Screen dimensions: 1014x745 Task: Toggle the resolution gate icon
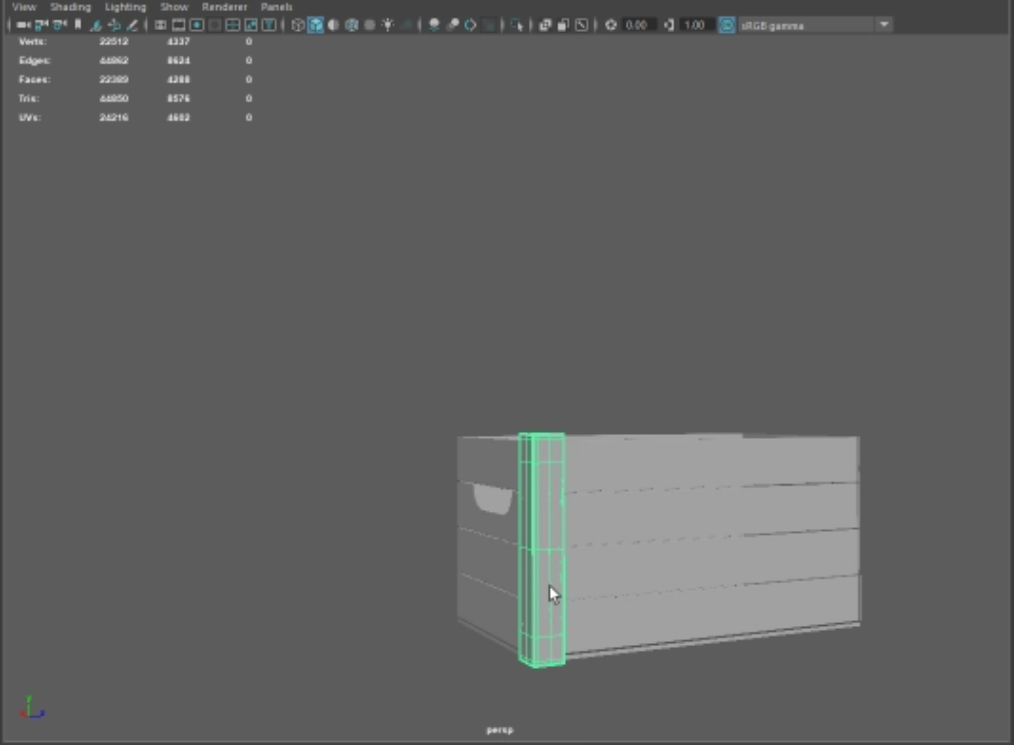coord(197,25)
